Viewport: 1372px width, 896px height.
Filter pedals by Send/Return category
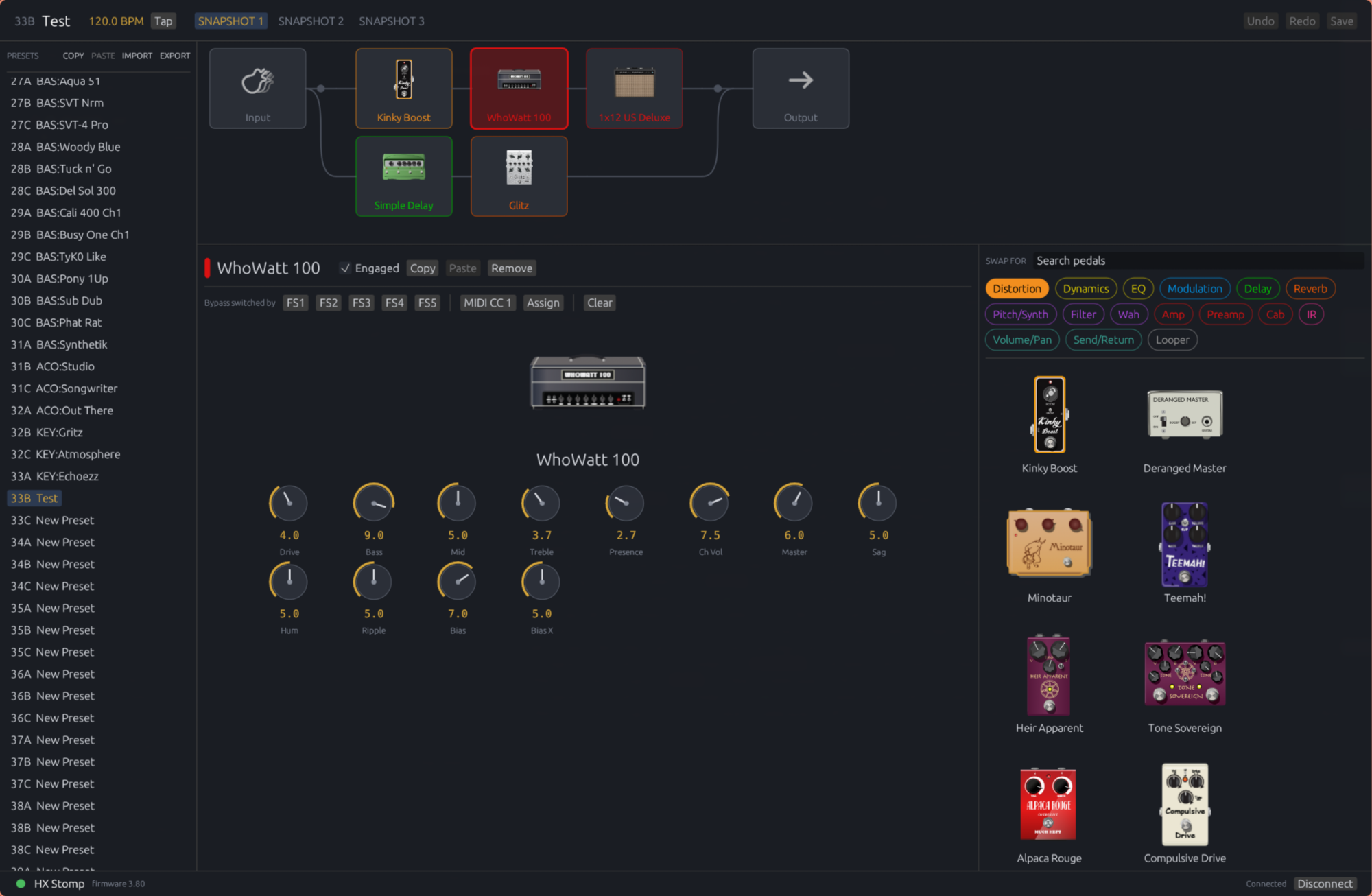click(1103, 340)
